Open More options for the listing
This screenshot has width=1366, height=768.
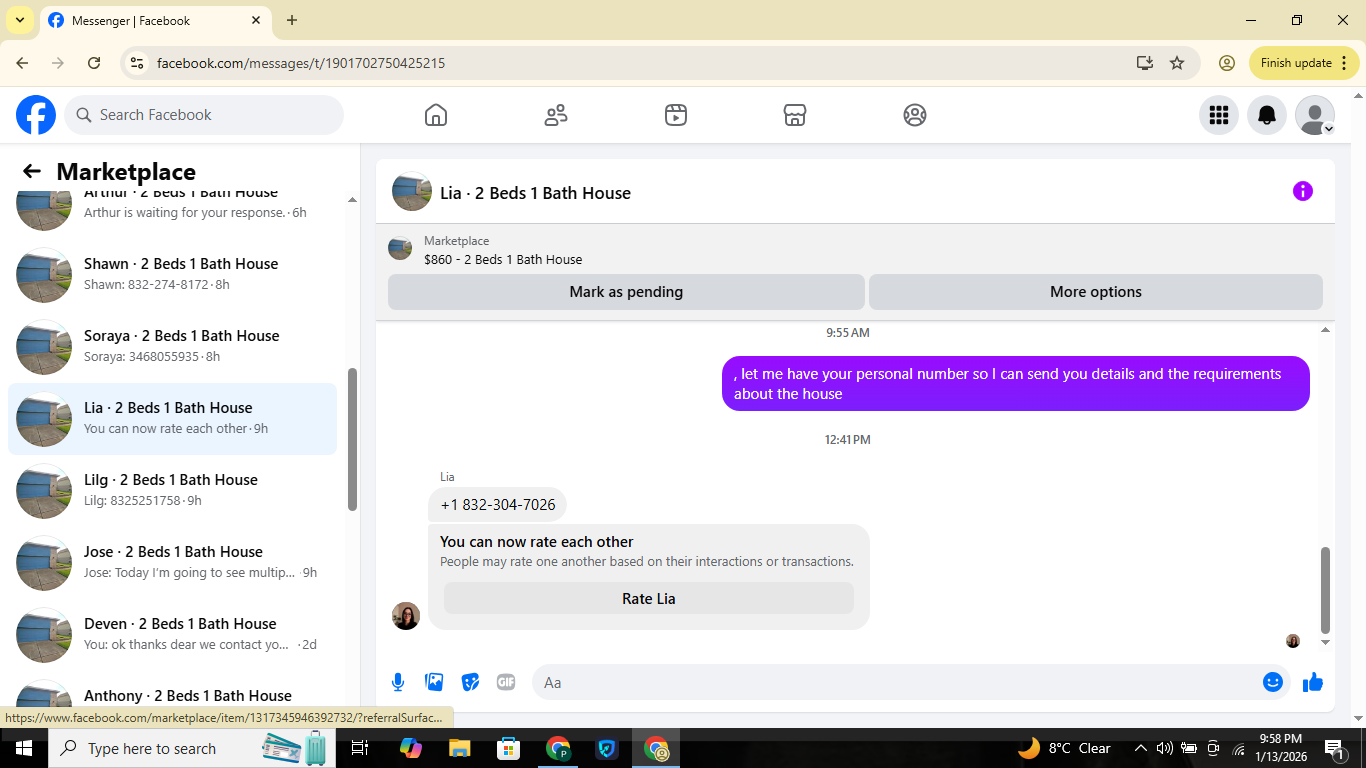pos(1096,292)
